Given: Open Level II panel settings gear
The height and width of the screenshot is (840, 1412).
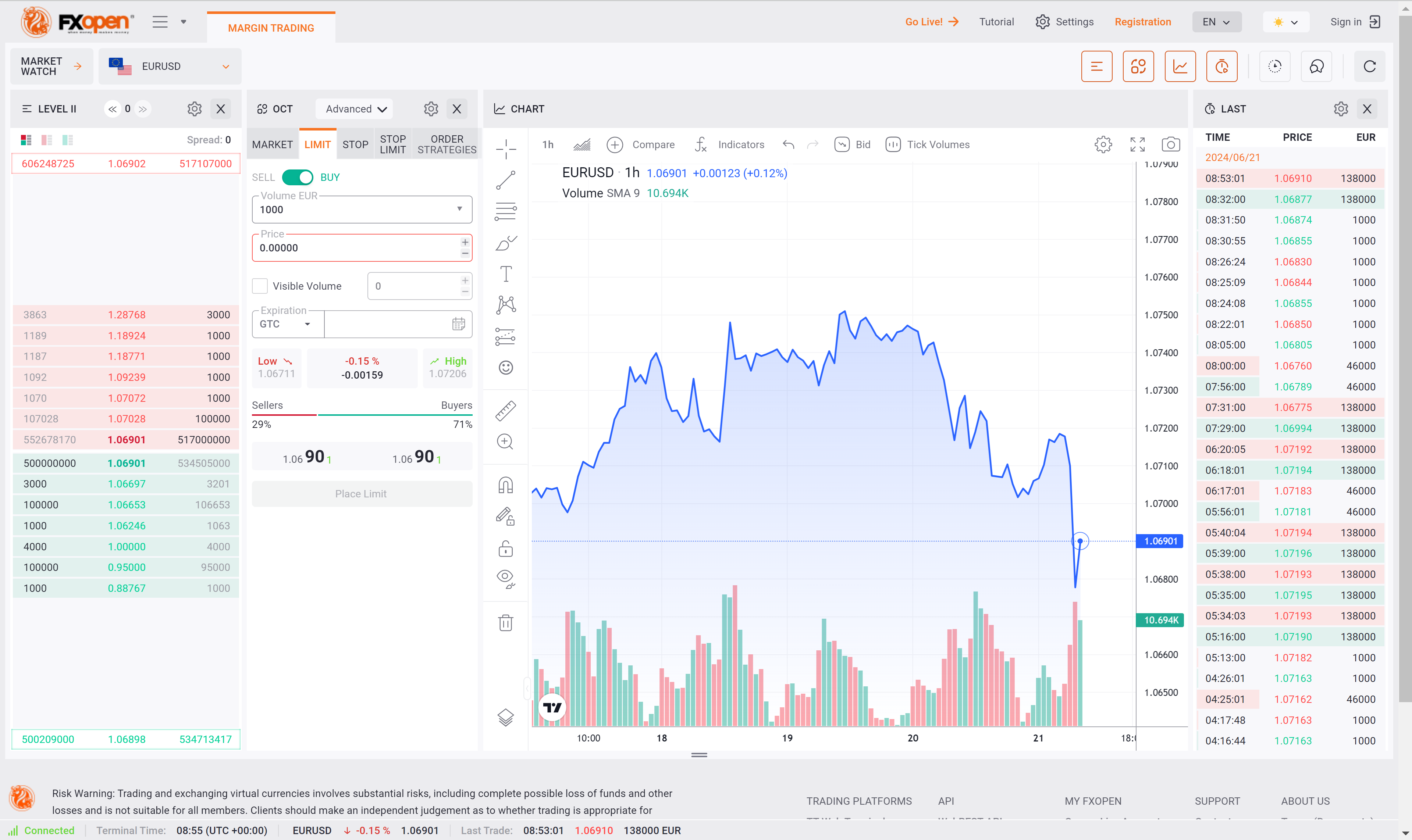Looking at the screenshot, I should pos(194,109).
